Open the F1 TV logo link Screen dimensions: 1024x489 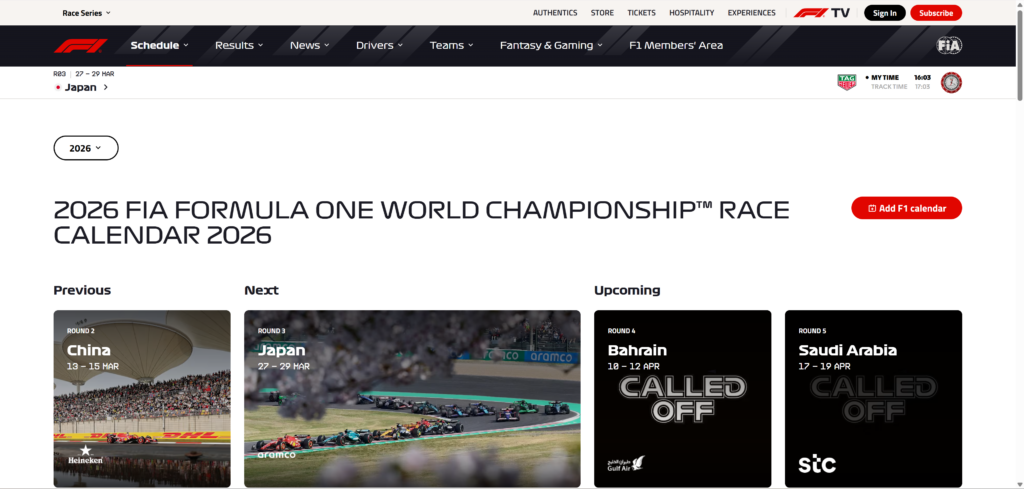click(x=821, y=13)
